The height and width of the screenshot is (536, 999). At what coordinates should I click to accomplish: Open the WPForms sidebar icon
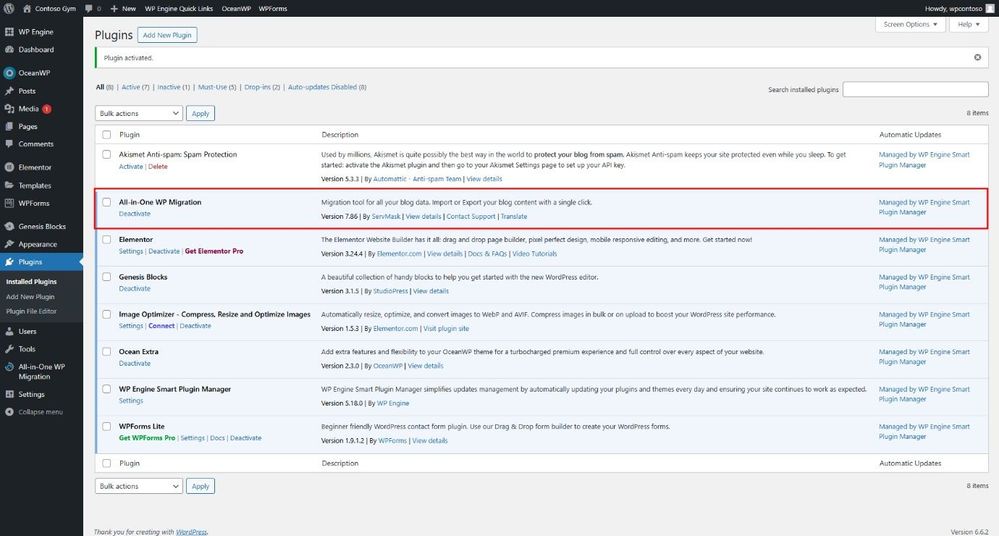(9, 203)
